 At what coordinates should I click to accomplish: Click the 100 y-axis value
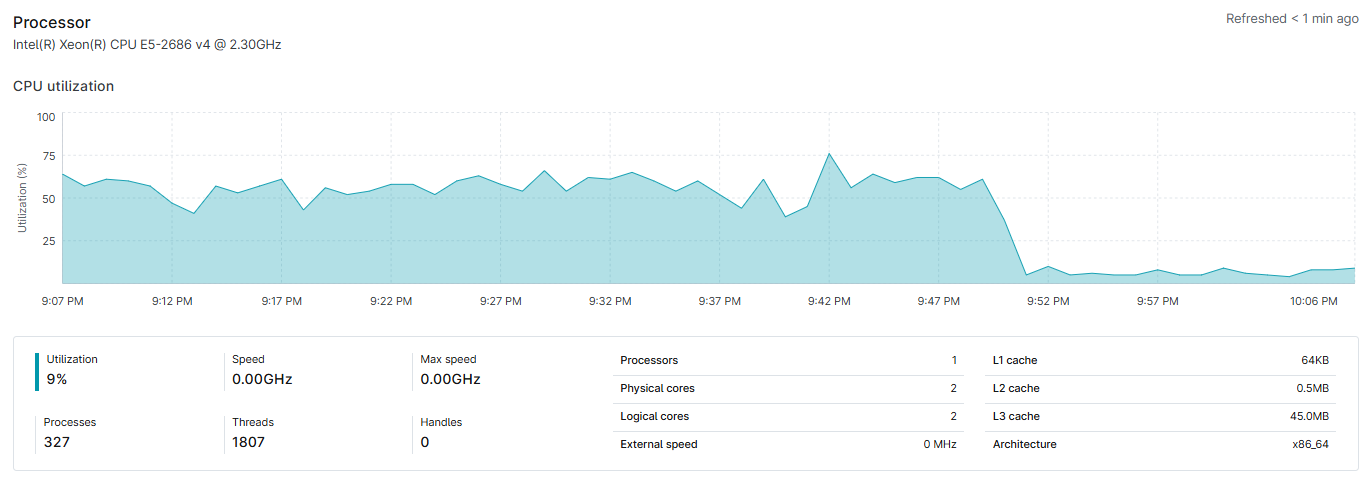(46, 117)
